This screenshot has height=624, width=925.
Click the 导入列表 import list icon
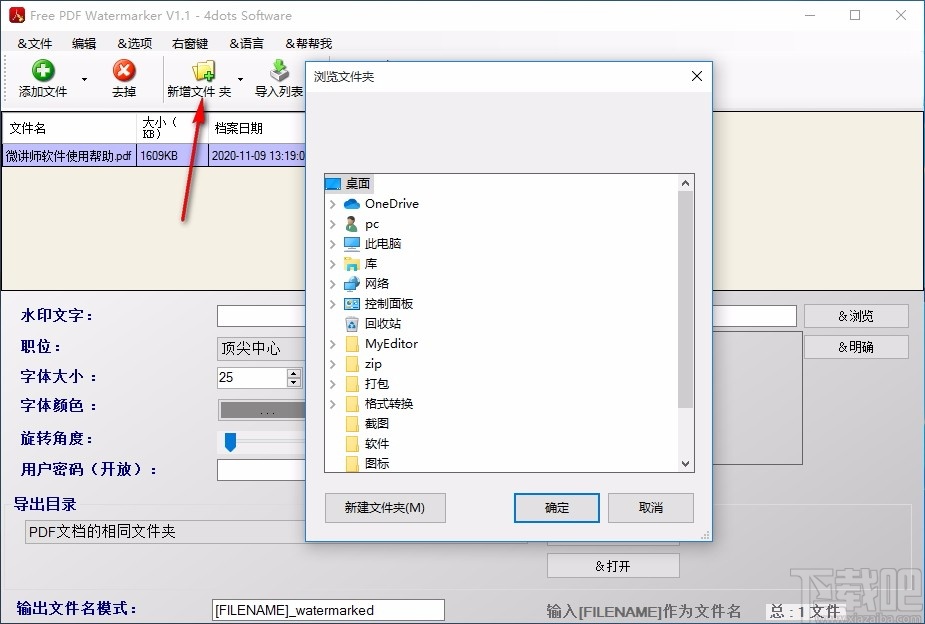[279, 72]
